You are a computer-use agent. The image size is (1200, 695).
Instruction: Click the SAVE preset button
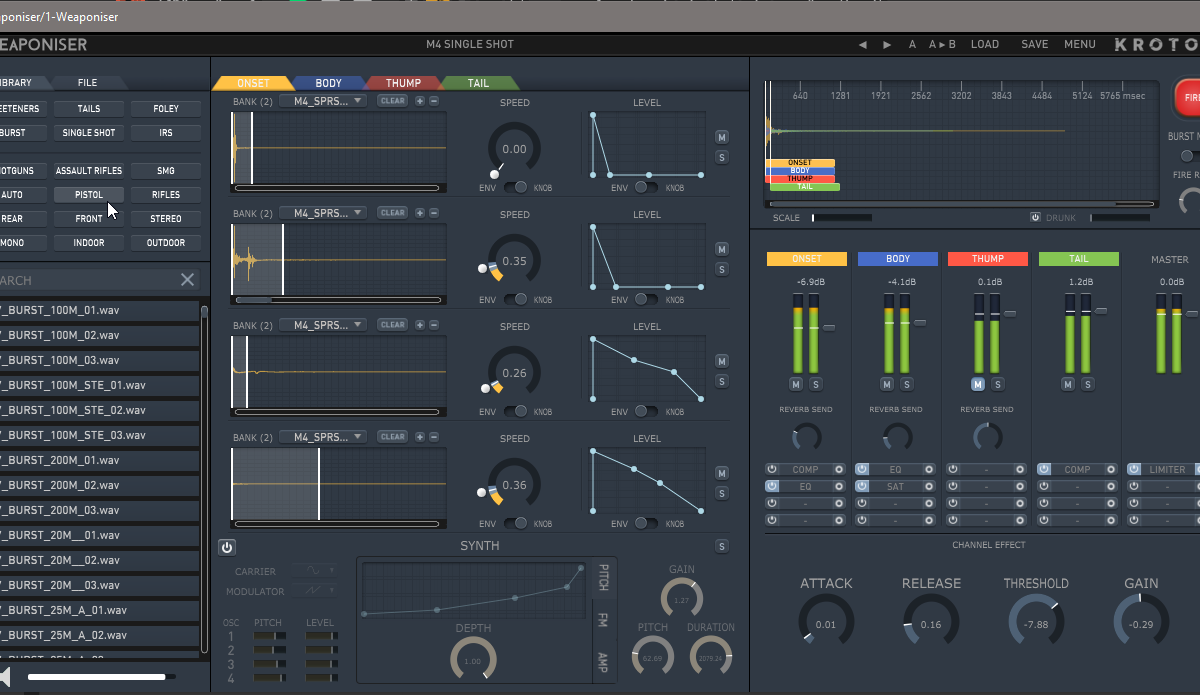(1034, 44)
